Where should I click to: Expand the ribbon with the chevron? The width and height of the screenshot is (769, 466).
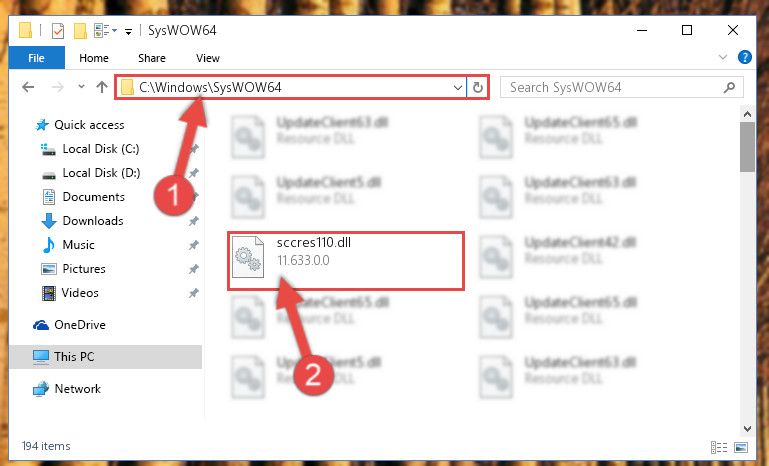tap(723, 57)
